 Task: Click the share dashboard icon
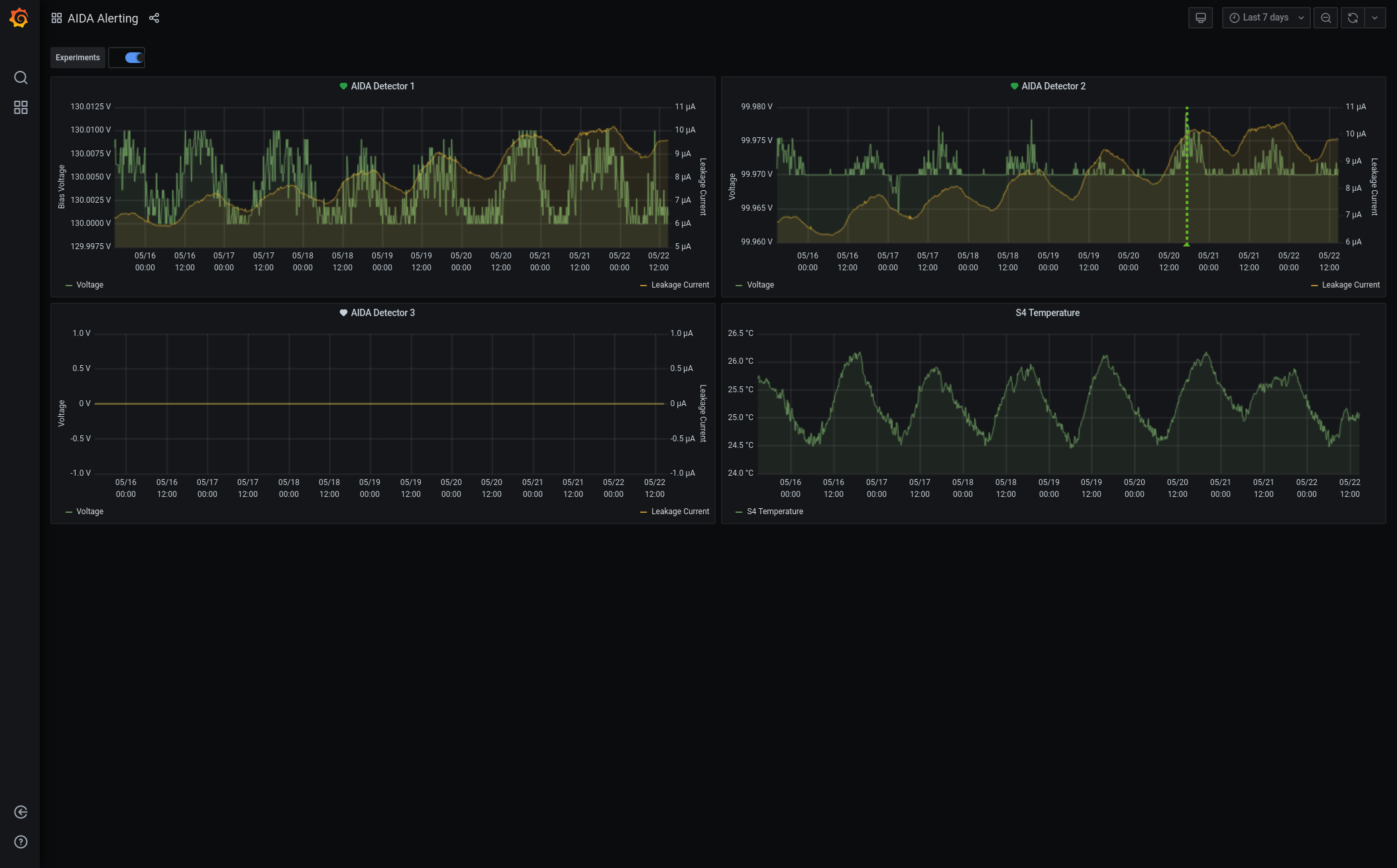[x=154, y=18]
